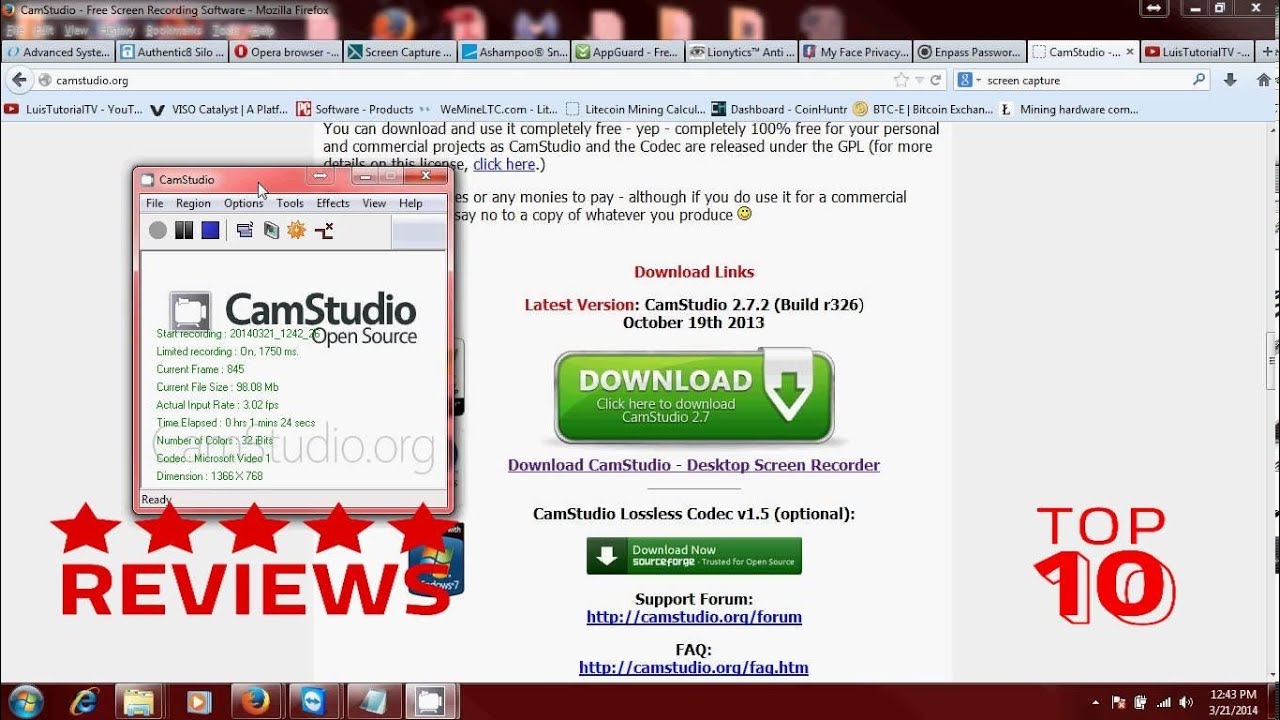Viewport: 1280px width, 720px height.
Task: Click the network signal tray icon
Action: (1163, 702)
